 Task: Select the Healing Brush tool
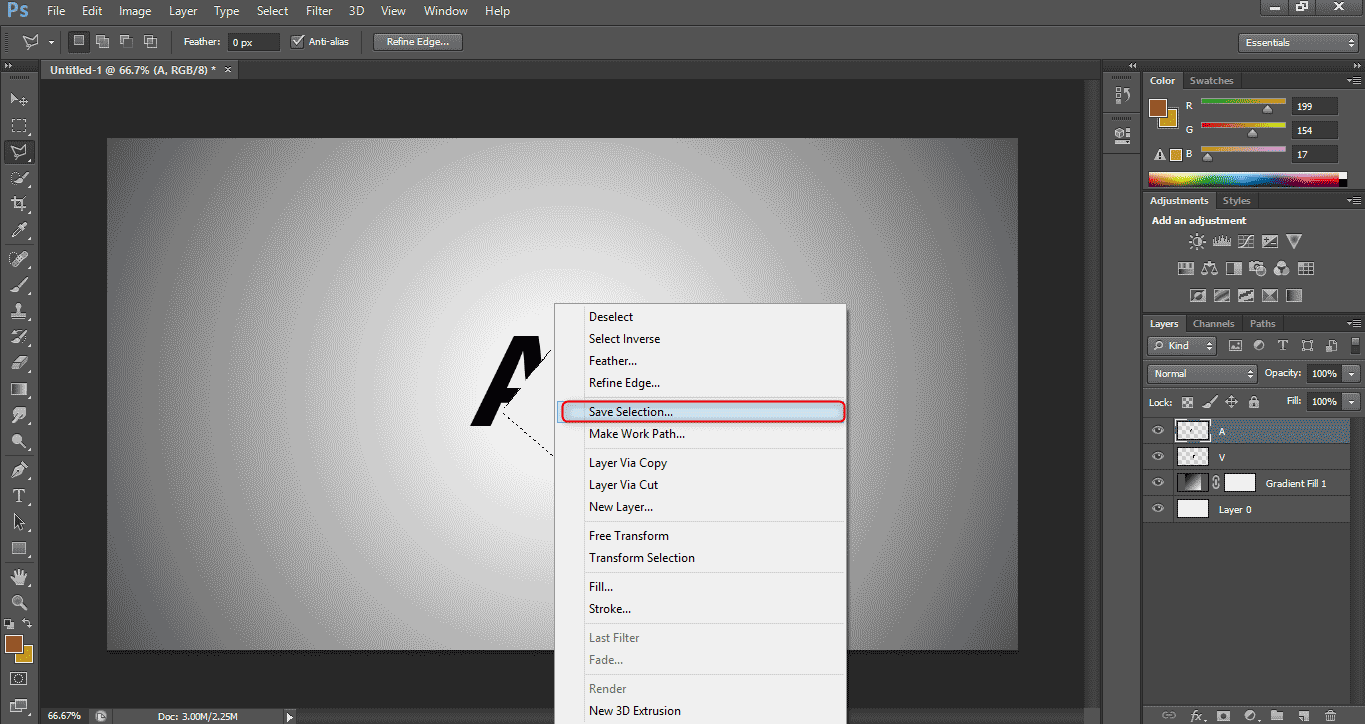pyautogui.click(x=19, y=259)
